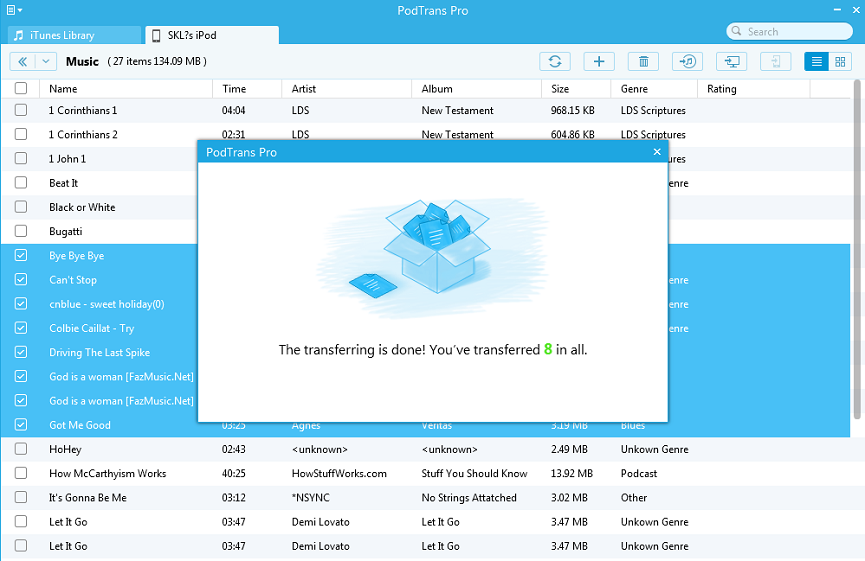
Task: Click the transfer to iTunes icon
Action: (687, 62)
